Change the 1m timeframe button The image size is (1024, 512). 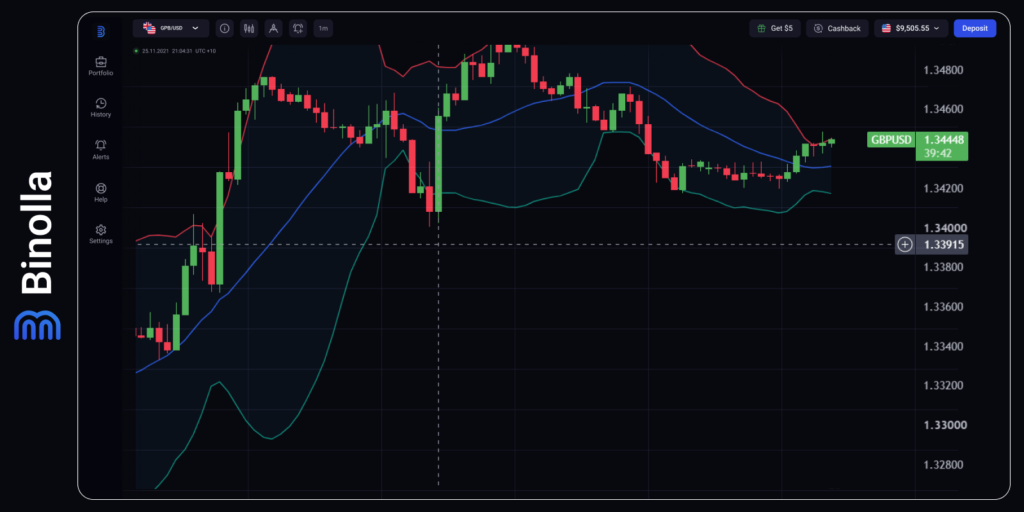click(x=323, y=28)
